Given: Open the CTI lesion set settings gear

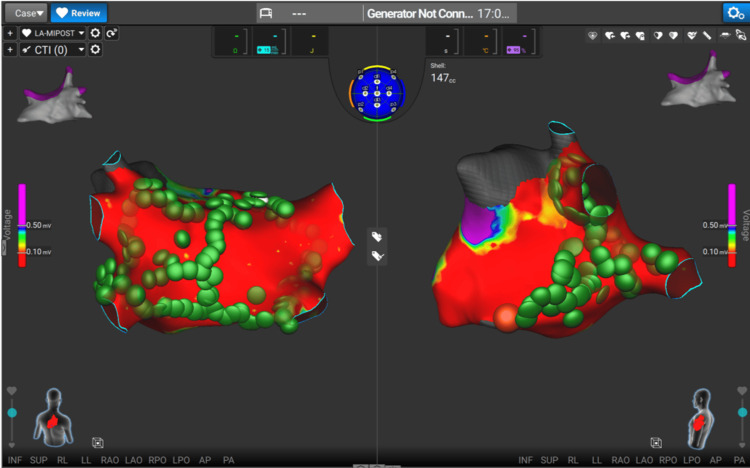Looking at the screenshot, I should pyautogui.click(x=95, y=49).
